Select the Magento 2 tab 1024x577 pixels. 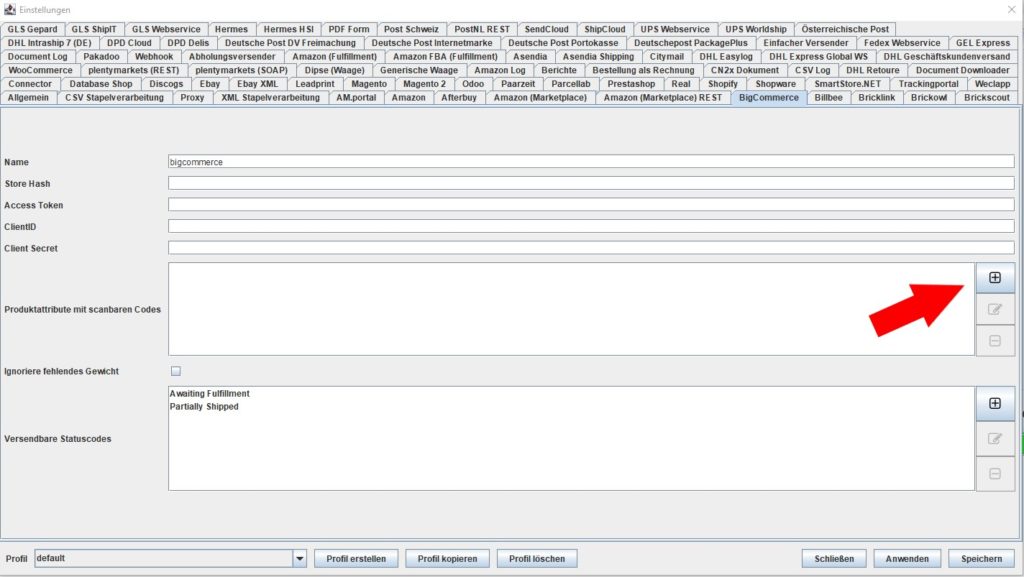point(424,84)
